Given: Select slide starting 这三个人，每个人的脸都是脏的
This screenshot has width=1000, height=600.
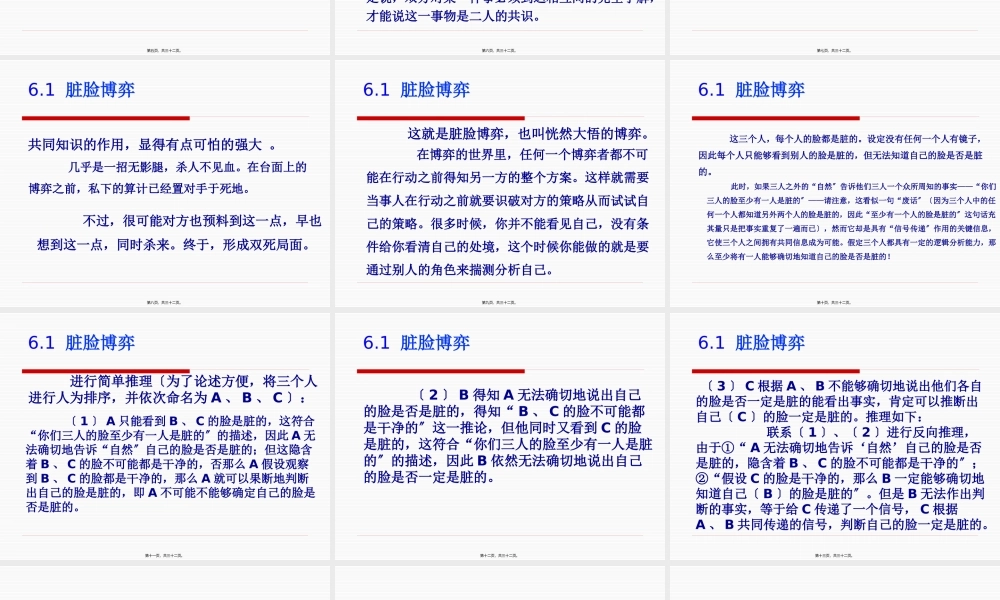Looking at the screenshot, I should tap(834, 183).
